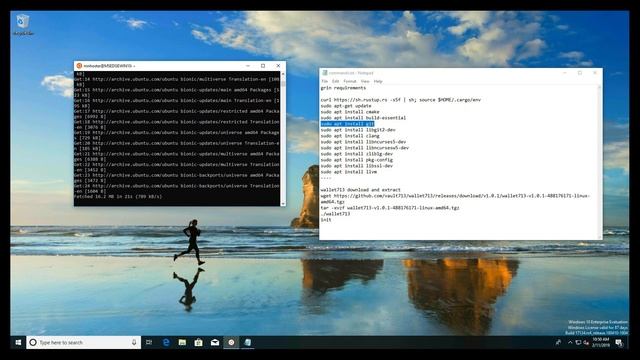
Task: Open Notepad View menu
Action: [x=365, y=82]
